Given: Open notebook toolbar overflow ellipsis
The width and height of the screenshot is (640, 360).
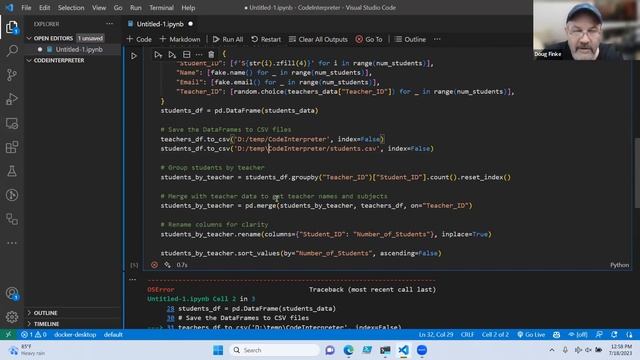Looking at the screenshot, I should tap(437, 39).
